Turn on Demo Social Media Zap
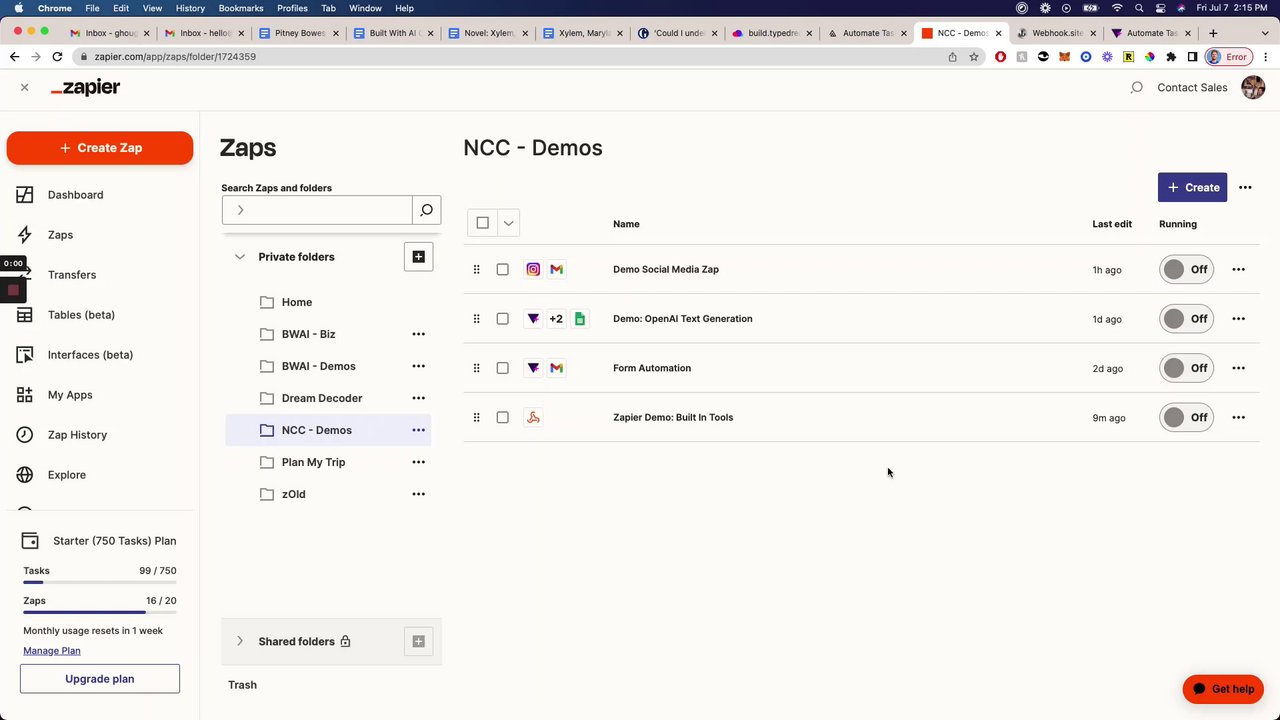 click(x=1186, y=269)
